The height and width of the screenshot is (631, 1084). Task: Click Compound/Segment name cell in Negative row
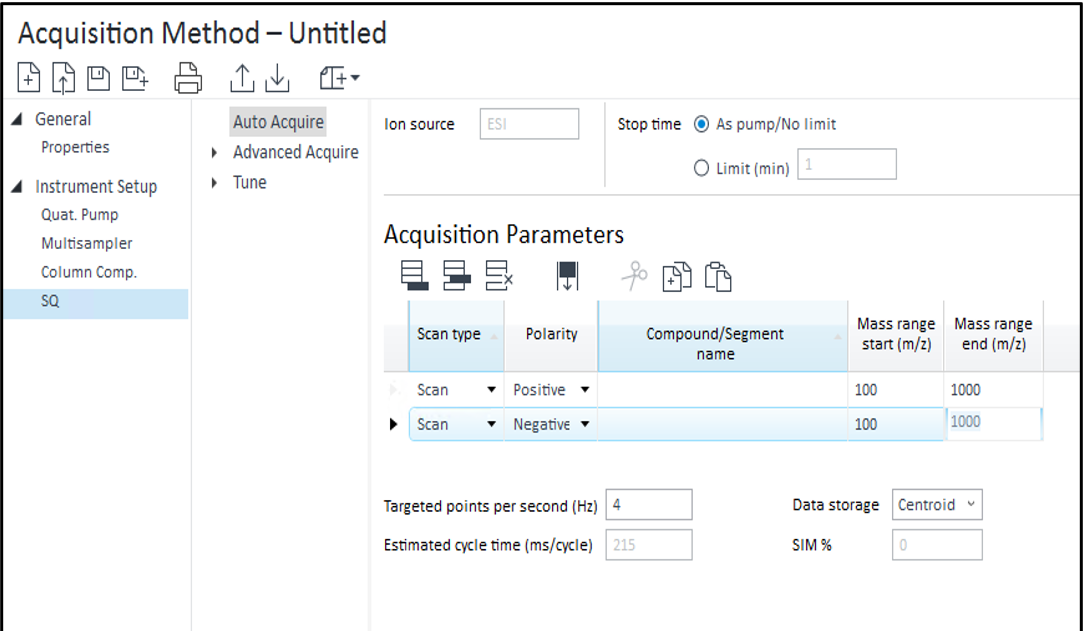tap(722, 424)
